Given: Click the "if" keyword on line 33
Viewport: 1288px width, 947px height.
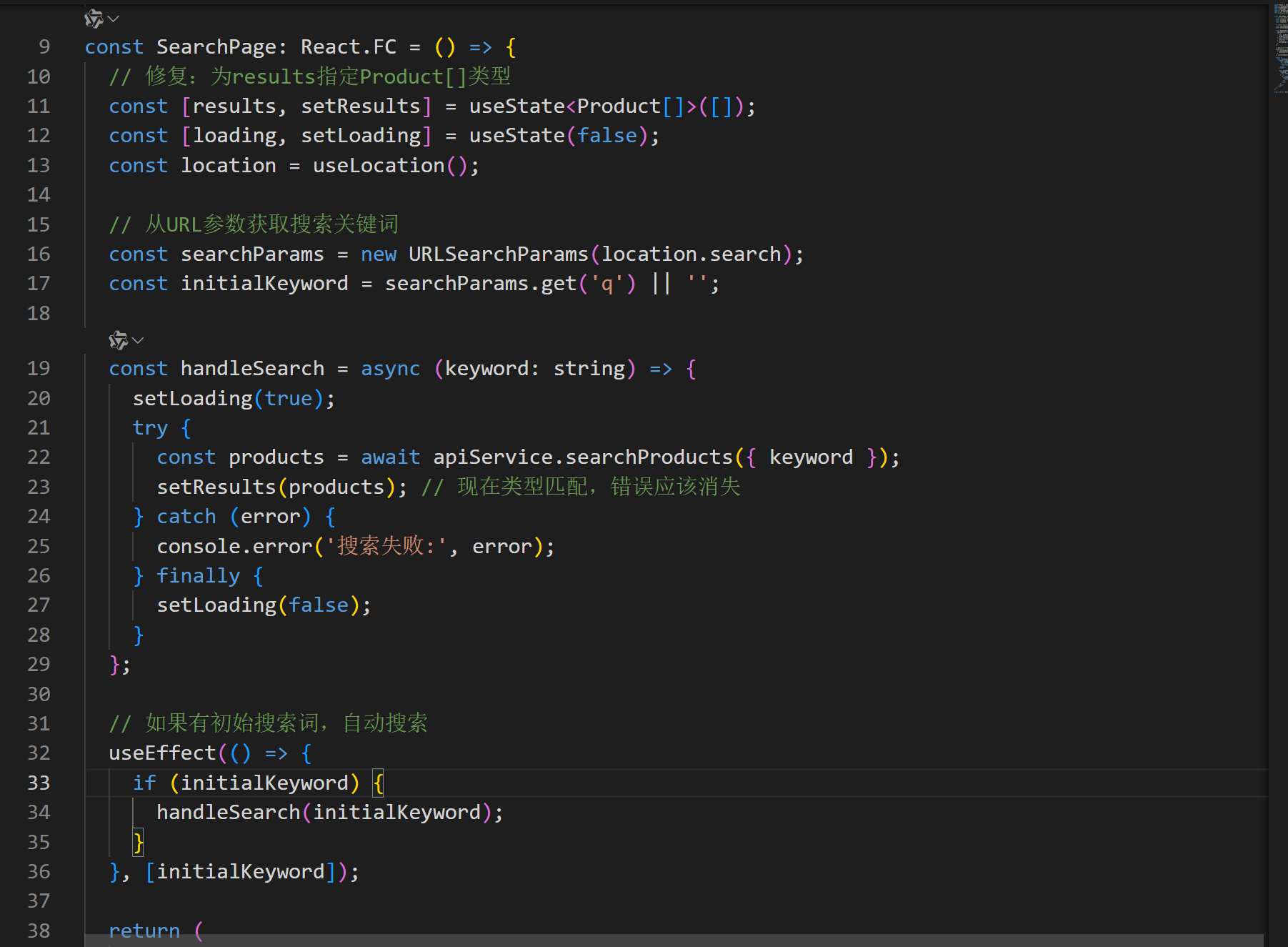Looking at the screenshot, I should point(144,783).
